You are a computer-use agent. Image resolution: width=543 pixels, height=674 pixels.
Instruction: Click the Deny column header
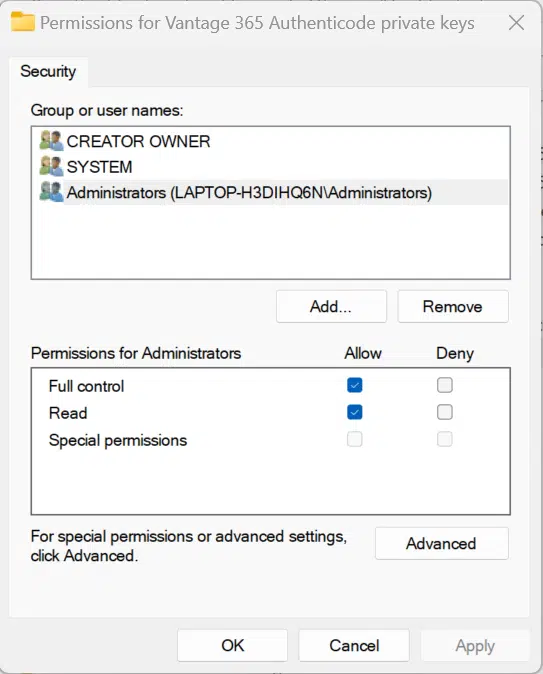(x=455, y=353)
